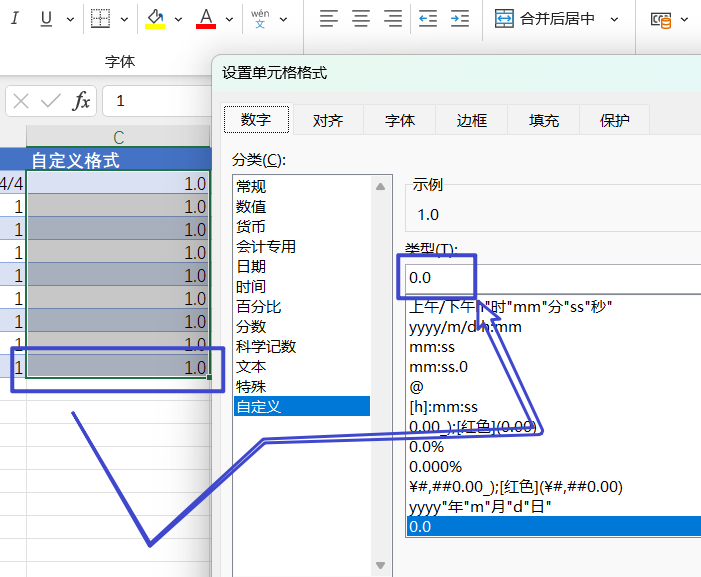Align text to the right
The width and height of the screenshot is (701, 577).
click(x=393, y=19)
